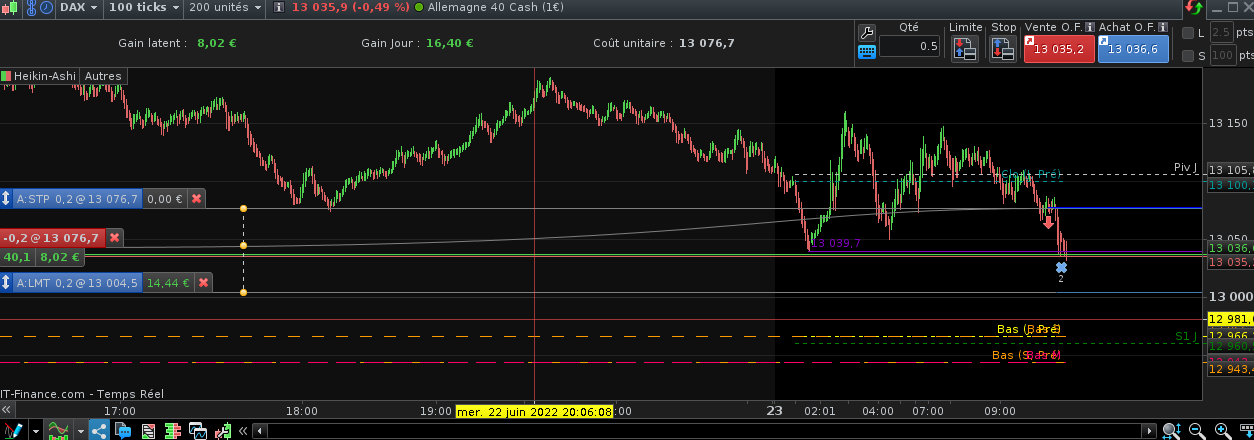Click the blue keyboard icon
The image size is (1254, 440).
point(867,50)
